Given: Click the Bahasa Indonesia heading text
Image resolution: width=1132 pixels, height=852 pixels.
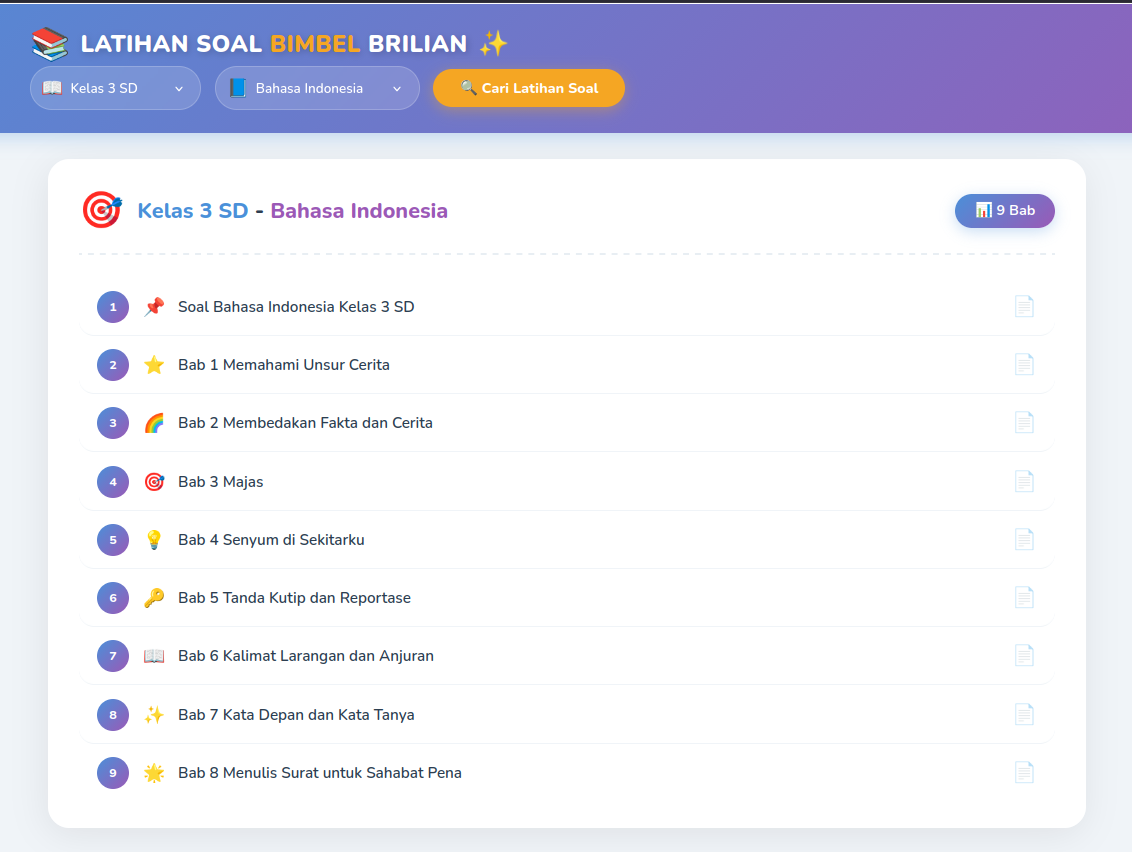Looking at the screenshot, I should pos(359,211).
